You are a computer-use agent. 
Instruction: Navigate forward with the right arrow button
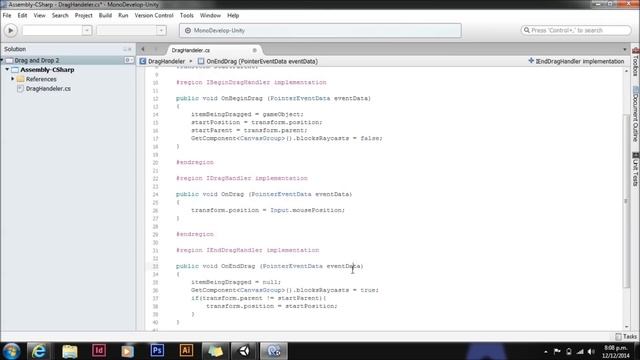point(155,49)
